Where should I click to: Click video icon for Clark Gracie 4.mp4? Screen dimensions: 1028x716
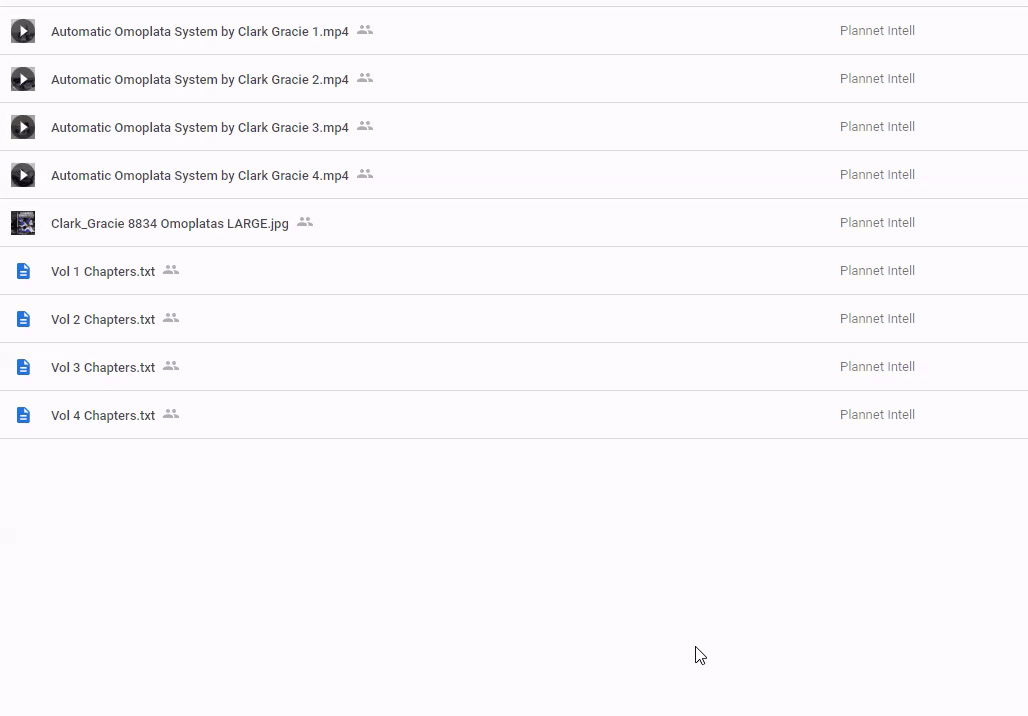click(x=23, y=175)
